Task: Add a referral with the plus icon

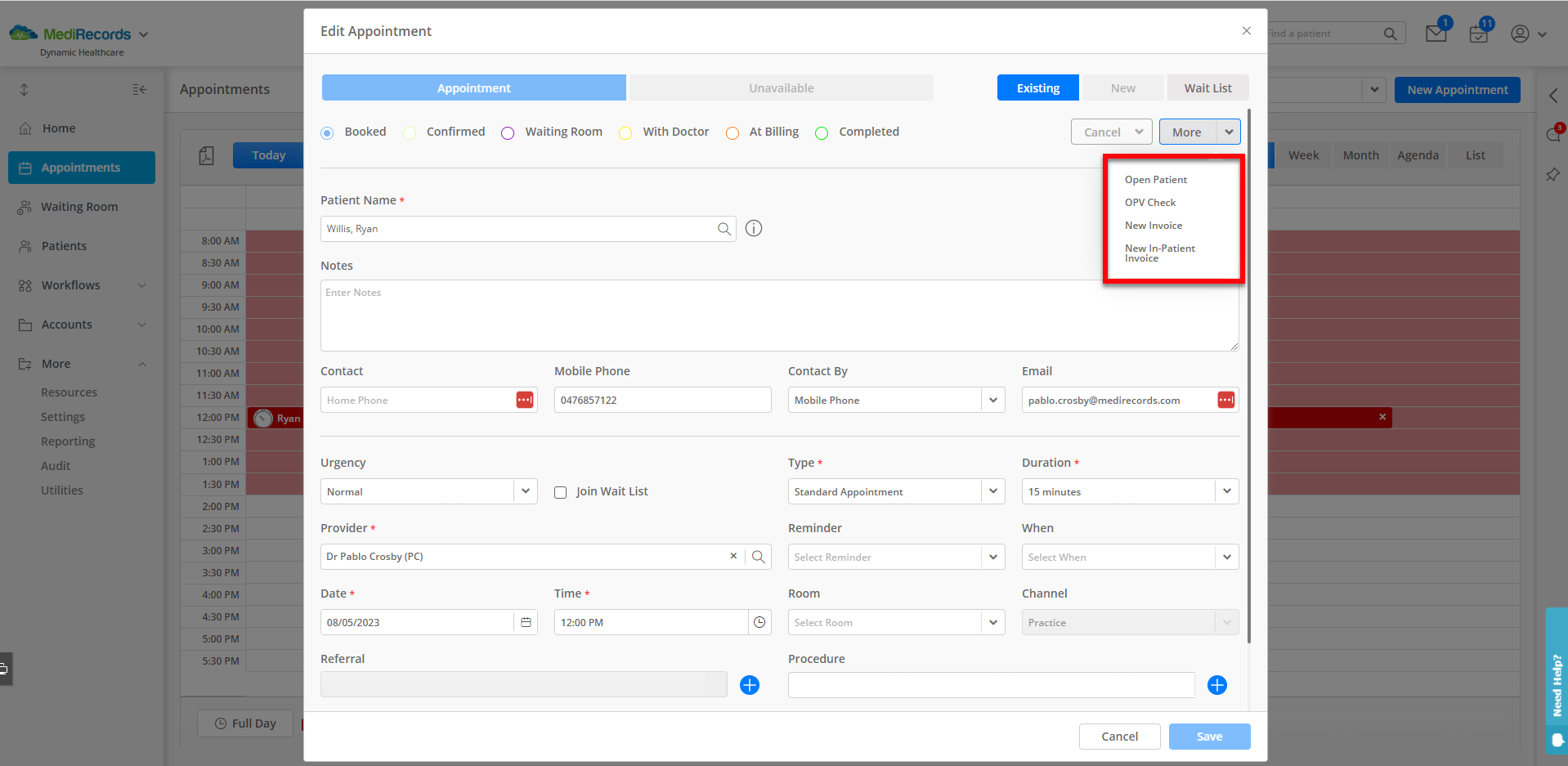Action: click(750, 685)
